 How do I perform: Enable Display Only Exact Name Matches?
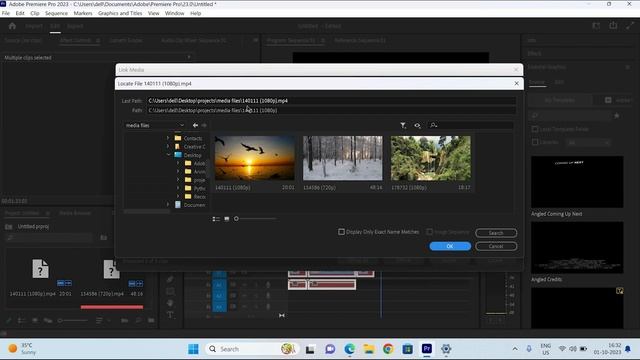341,232
